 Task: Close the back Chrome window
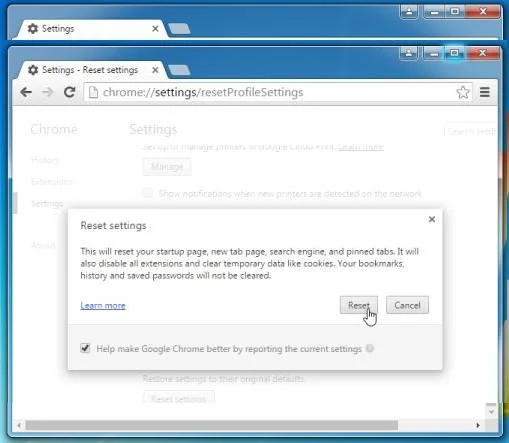[483, 12]
